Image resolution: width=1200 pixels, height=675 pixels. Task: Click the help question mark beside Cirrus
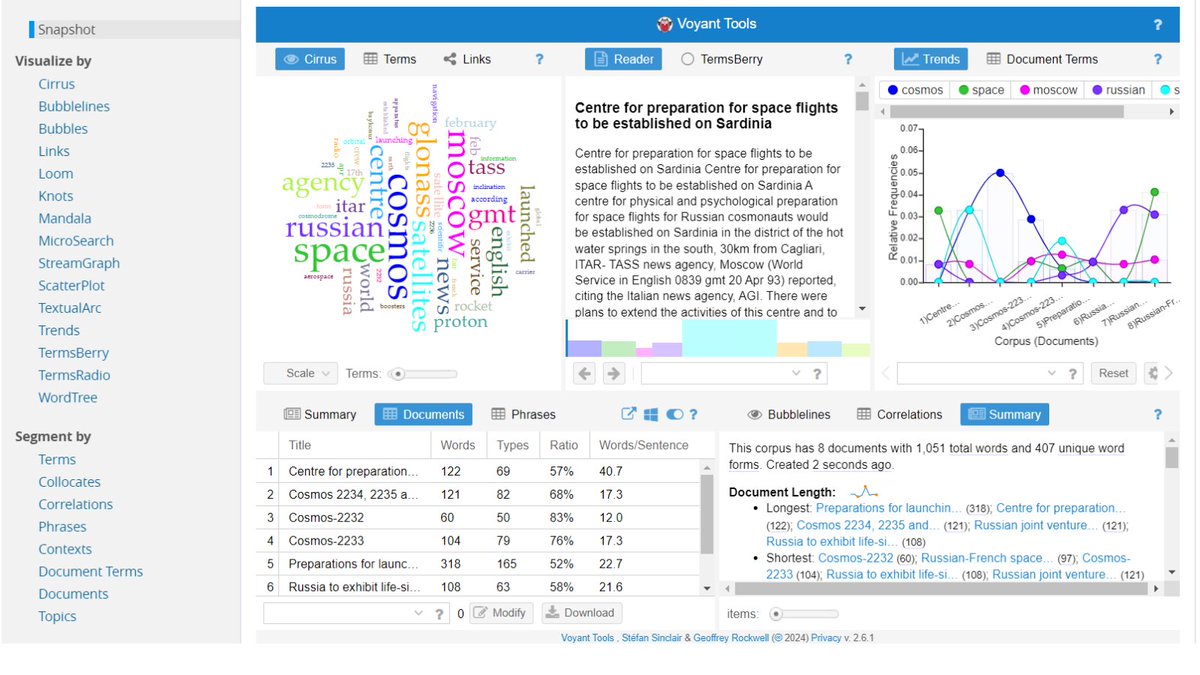[539, 59]
